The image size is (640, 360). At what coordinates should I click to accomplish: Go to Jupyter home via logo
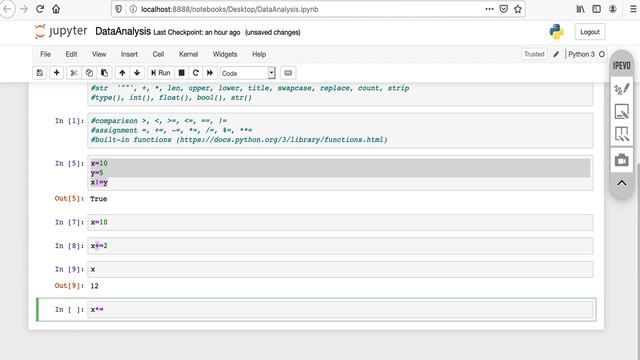point(61,31)
